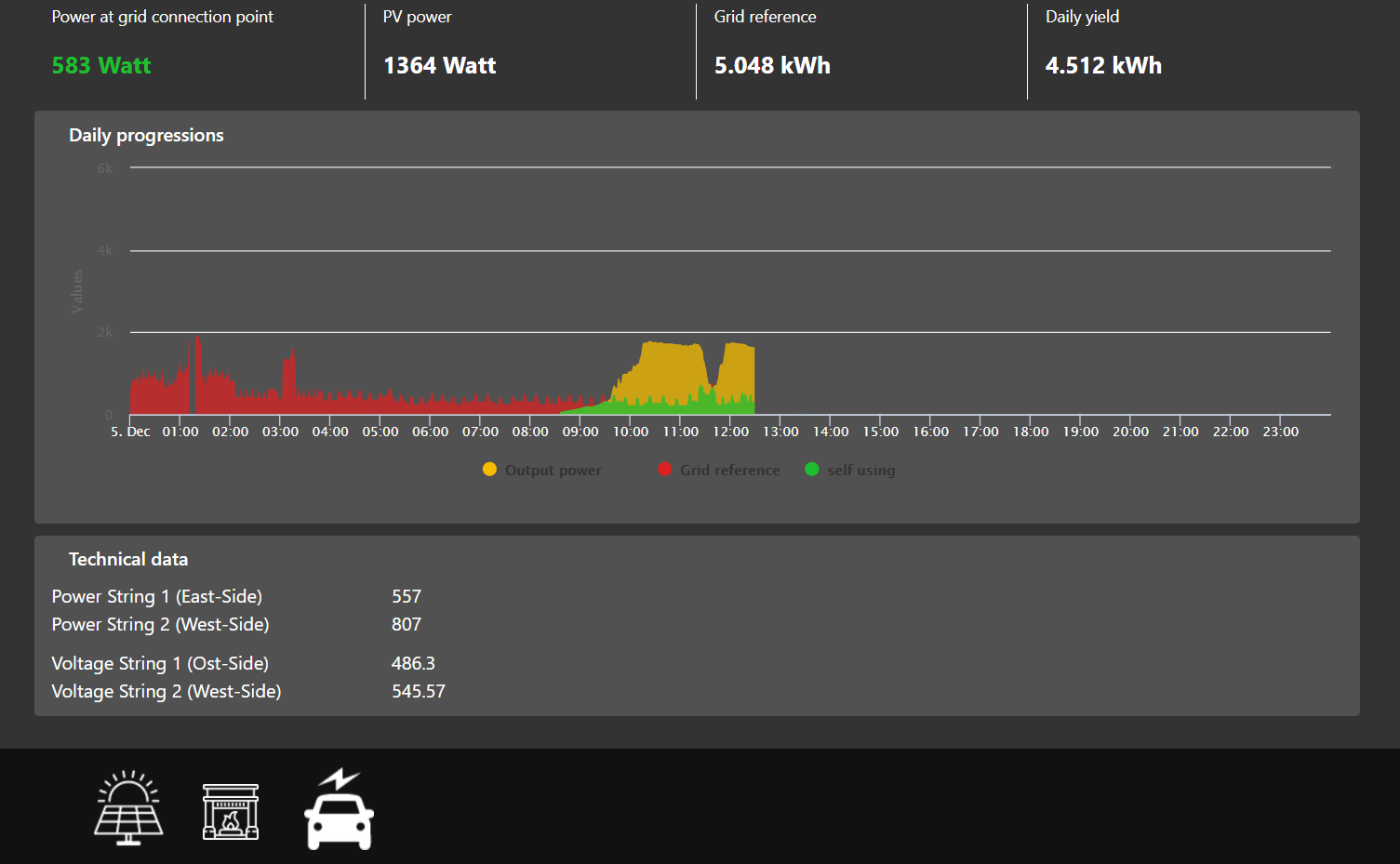Screen dimensions: 1400x864
Task: Click the green 583 Watt value
Action: (101, 66)
